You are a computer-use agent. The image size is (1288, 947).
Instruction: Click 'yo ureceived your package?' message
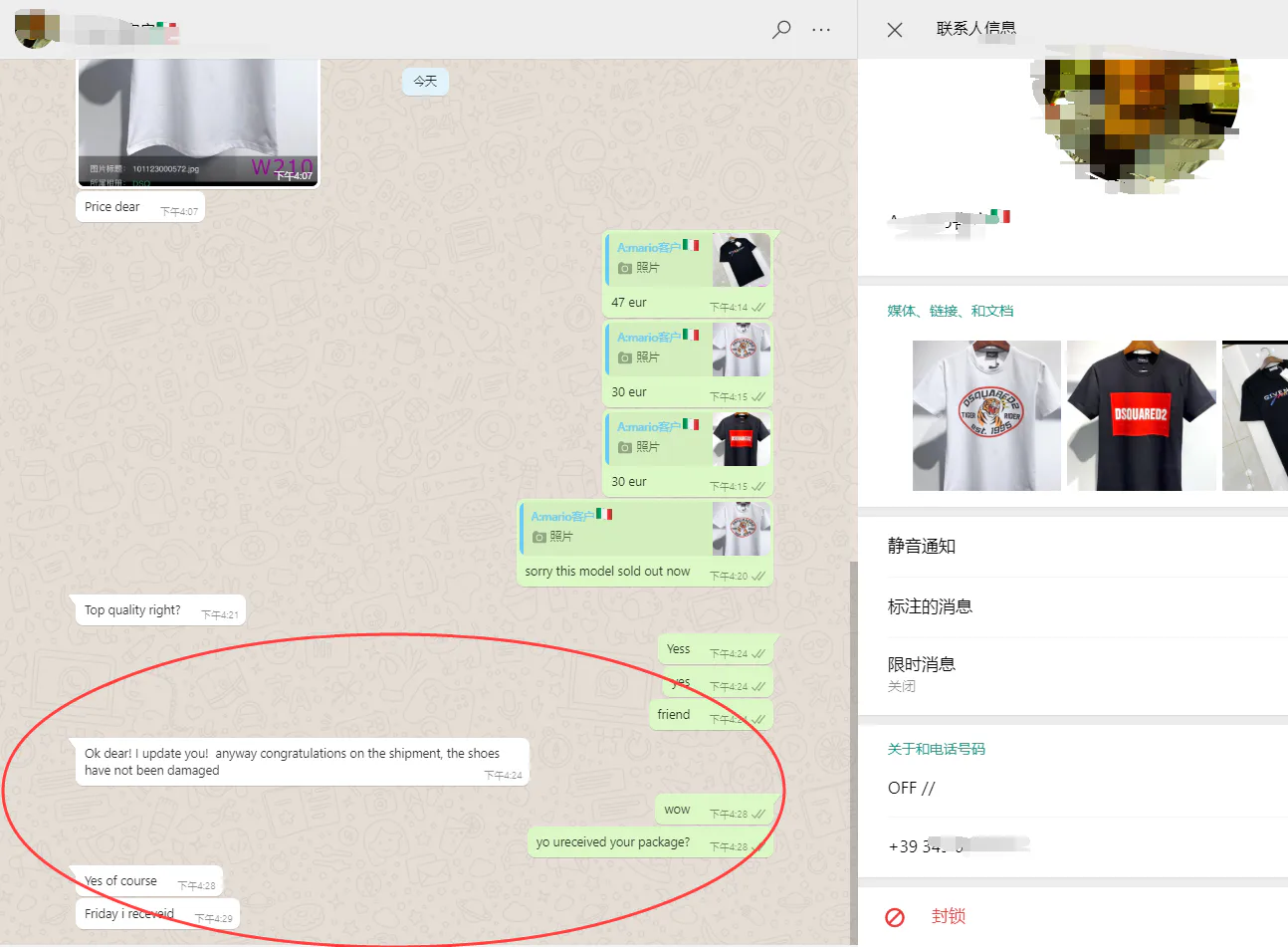click(x=650, y=842)
